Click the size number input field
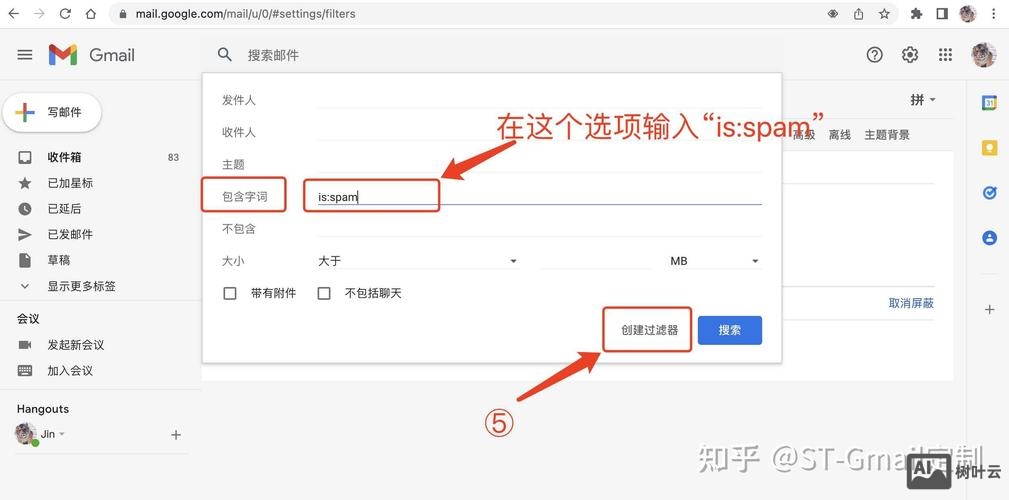This screenshot has width=1009, height=500. (x=595, y=261)
